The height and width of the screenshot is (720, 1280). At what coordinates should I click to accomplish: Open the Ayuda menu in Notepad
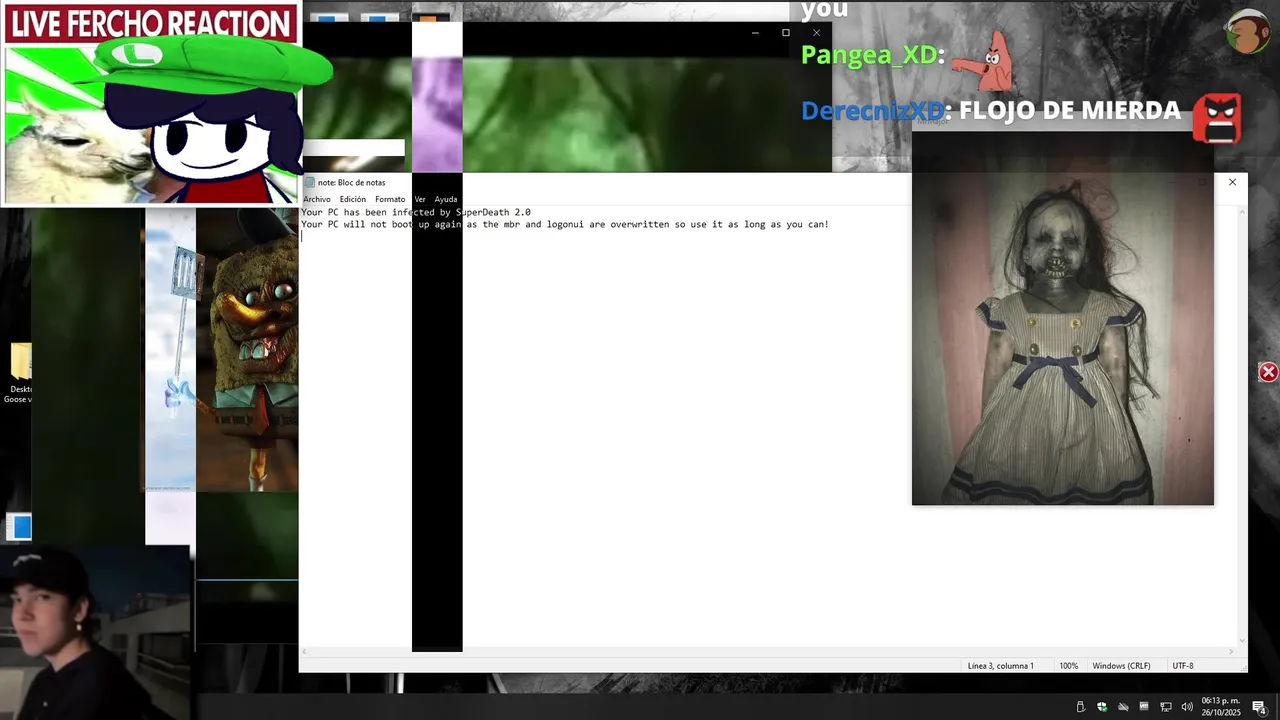(446, 199)
